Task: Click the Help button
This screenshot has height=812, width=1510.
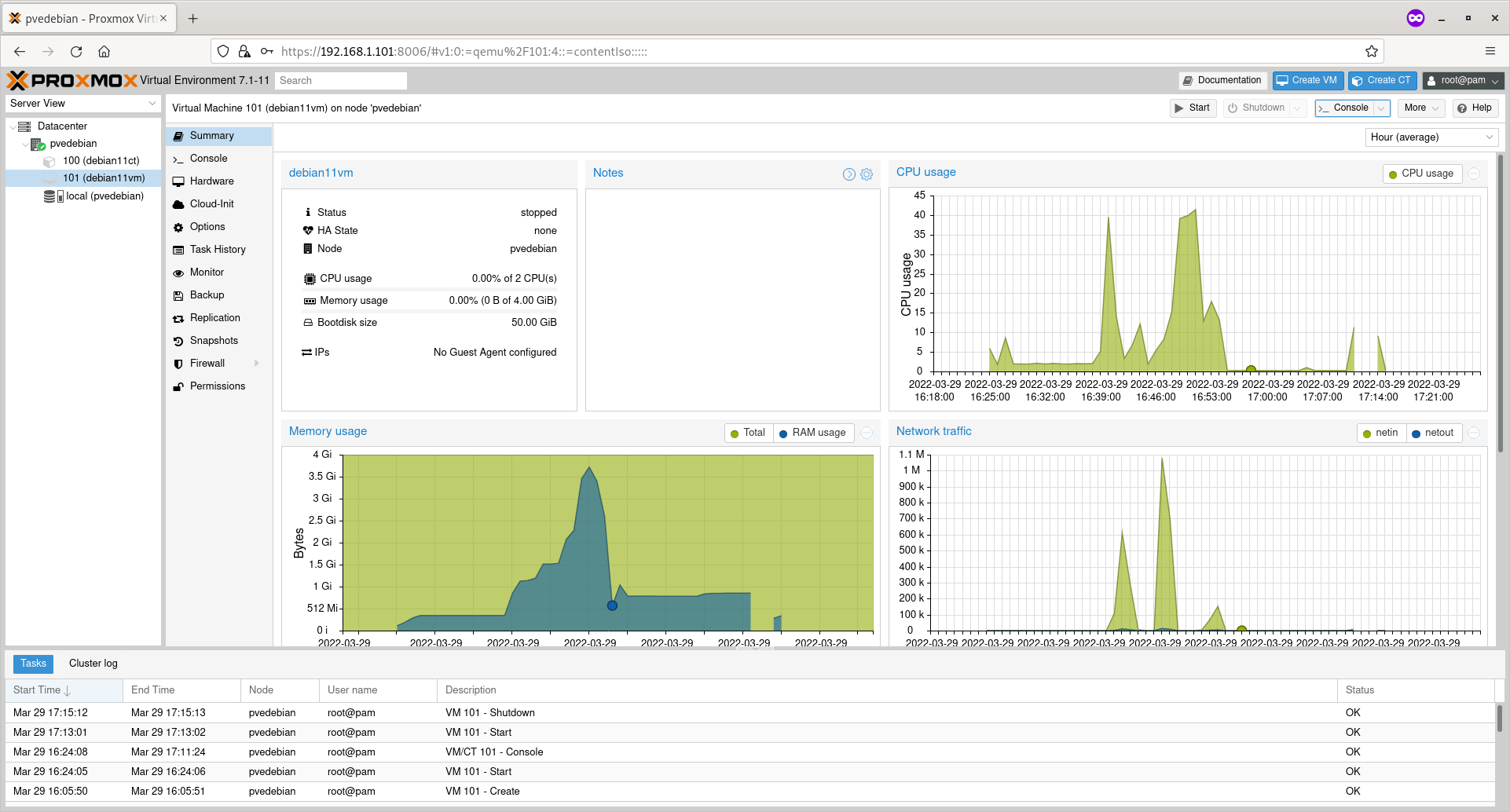Action: [x=1475, y=108]
